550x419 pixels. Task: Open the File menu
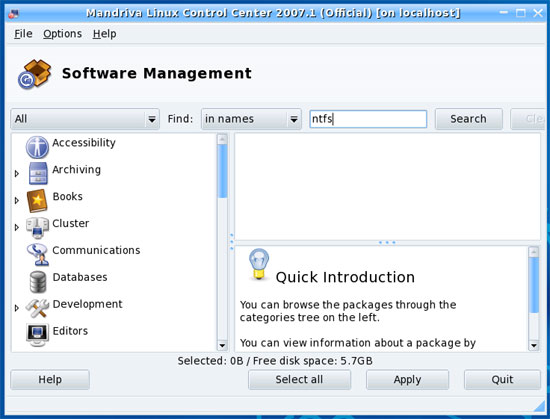23,34
